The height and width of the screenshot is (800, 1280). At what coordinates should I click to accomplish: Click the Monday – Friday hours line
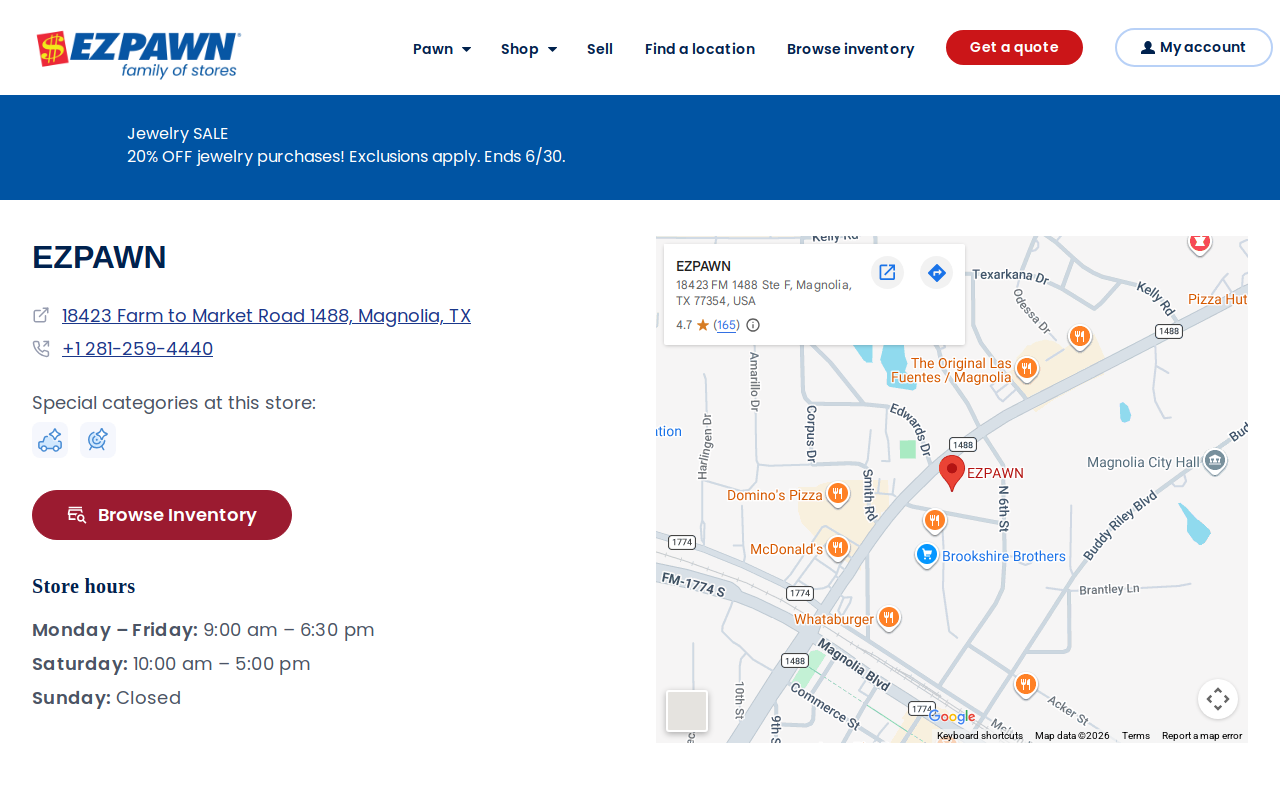click(x=203, y=630)
